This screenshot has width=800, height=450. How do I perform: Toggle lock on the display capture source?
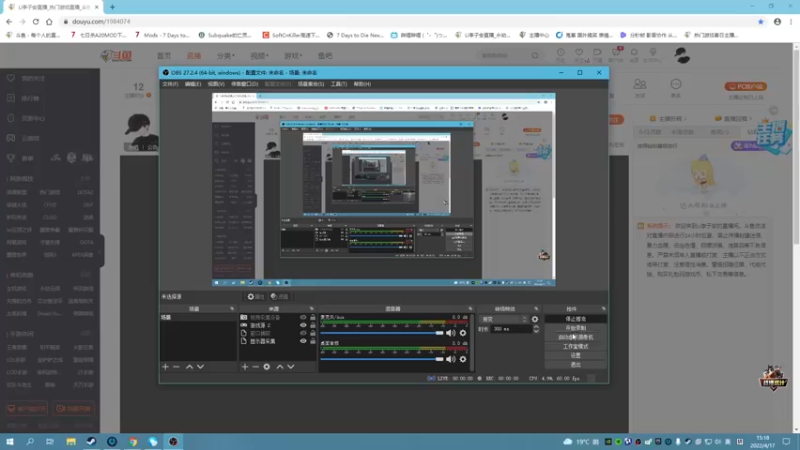[x=313, y=341]
